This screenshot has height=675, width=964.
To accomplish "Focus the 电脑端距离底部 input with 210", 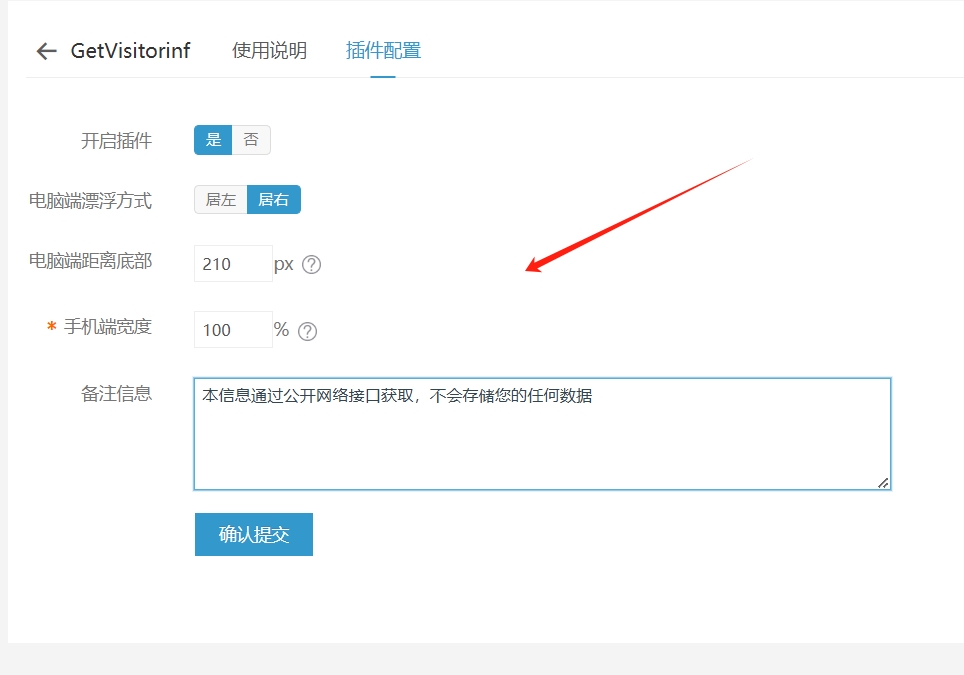I will coord(233,264).
